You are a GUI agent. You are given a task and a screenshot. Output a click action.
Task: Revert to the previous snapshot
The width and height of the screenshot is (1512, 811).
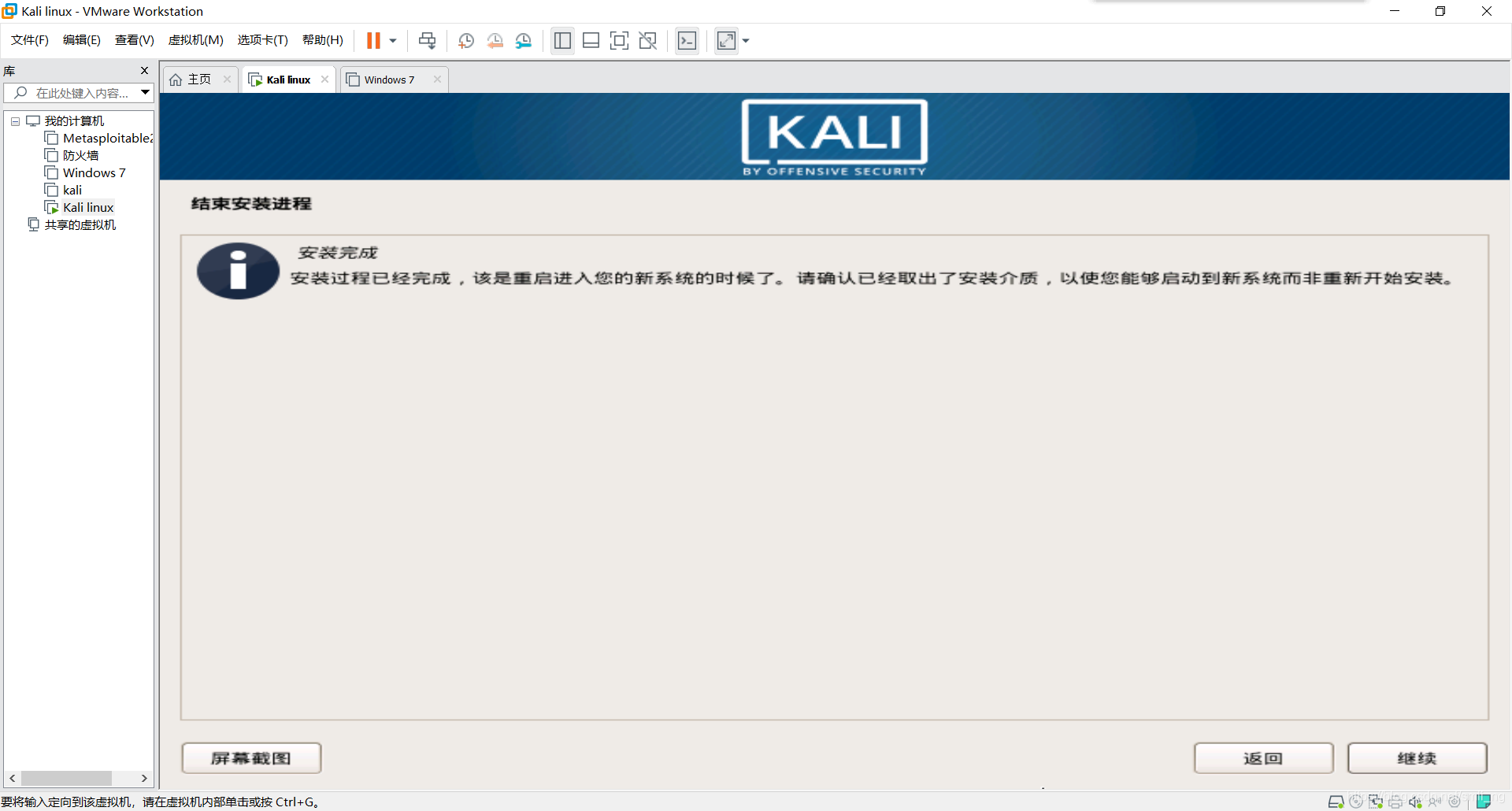point(495,40)
